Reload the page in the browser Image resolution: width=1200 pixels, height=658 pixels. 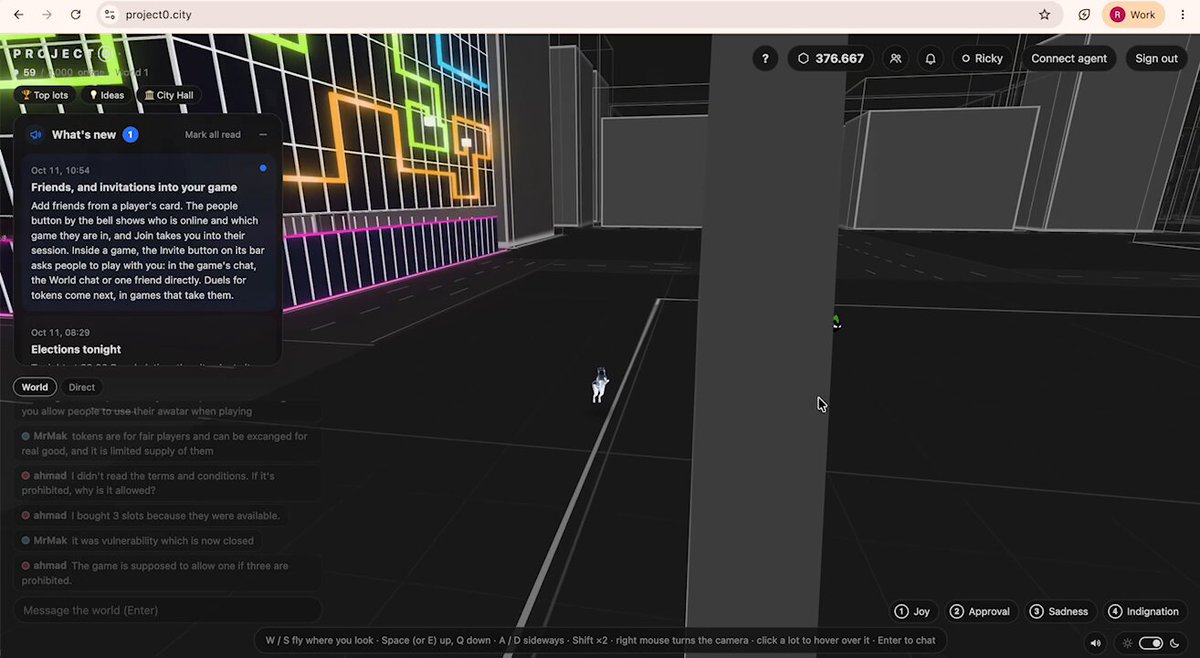(76, 15)
